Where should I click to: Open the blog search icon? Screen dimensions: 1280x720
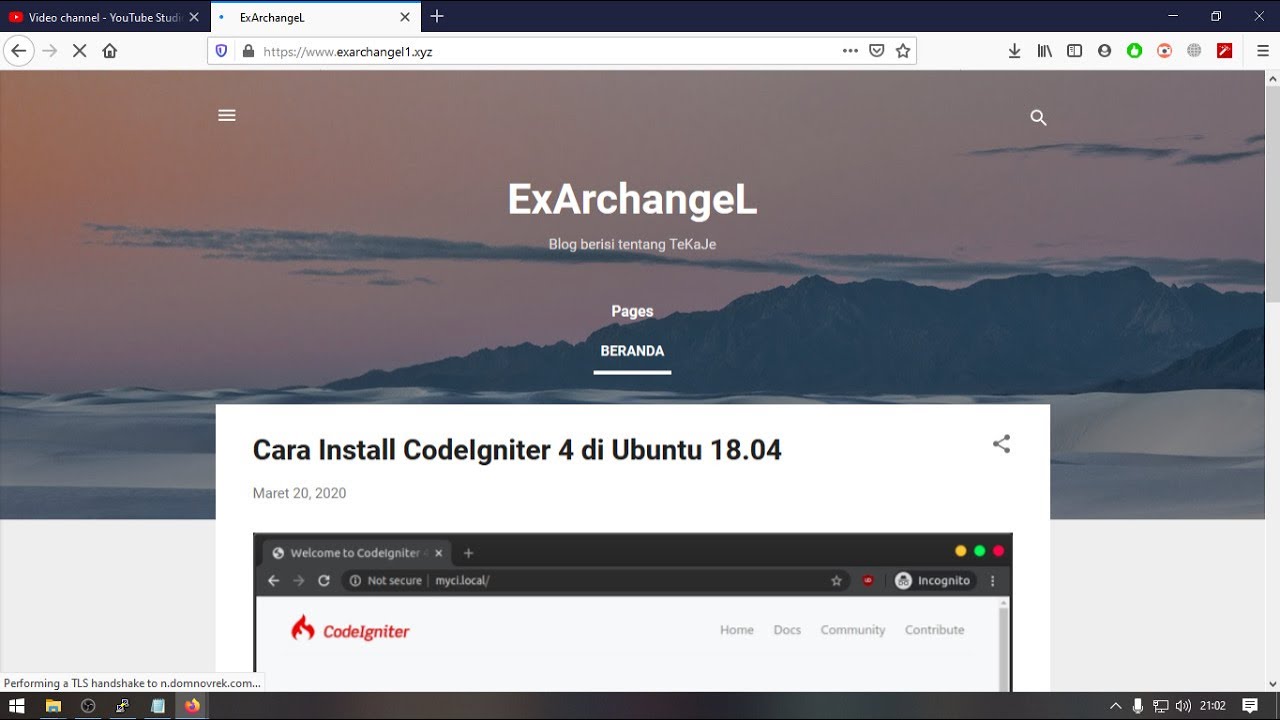(x=1038, y=118)
